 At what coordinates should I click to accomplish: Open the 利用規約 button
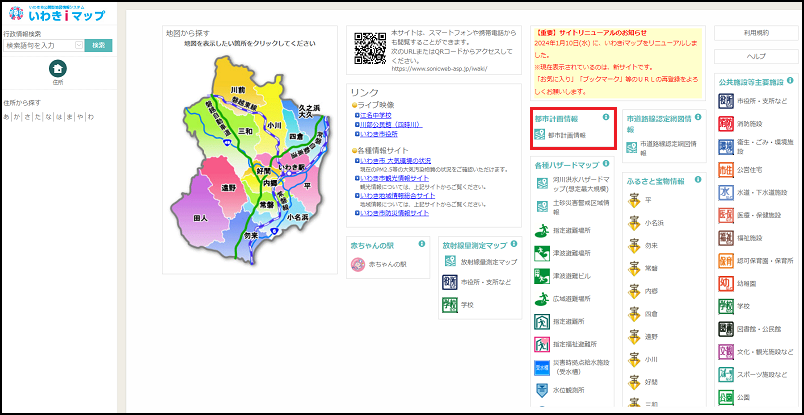coord(756,33)
